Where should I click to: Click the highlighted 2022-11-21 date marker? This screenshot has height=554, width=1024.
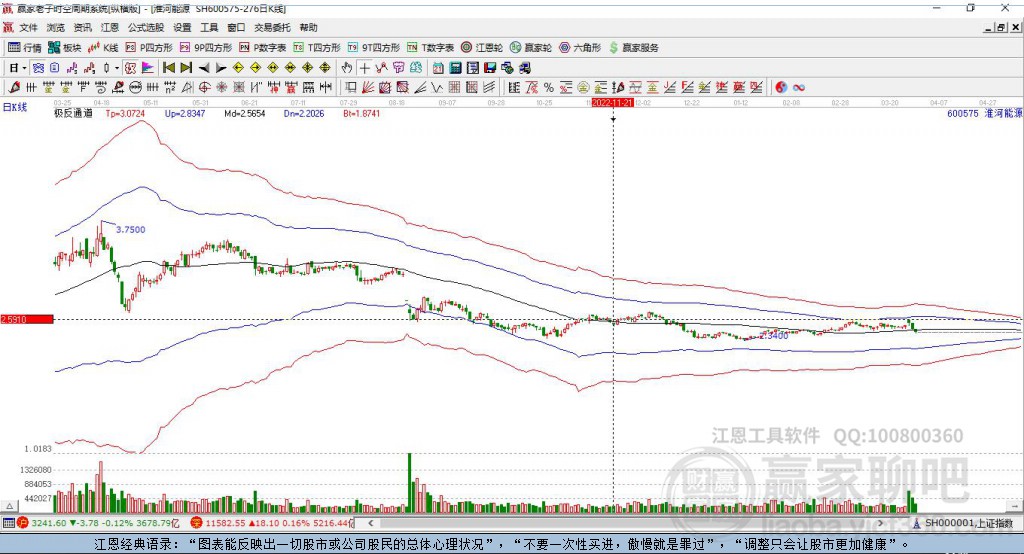tap(613, 103)
